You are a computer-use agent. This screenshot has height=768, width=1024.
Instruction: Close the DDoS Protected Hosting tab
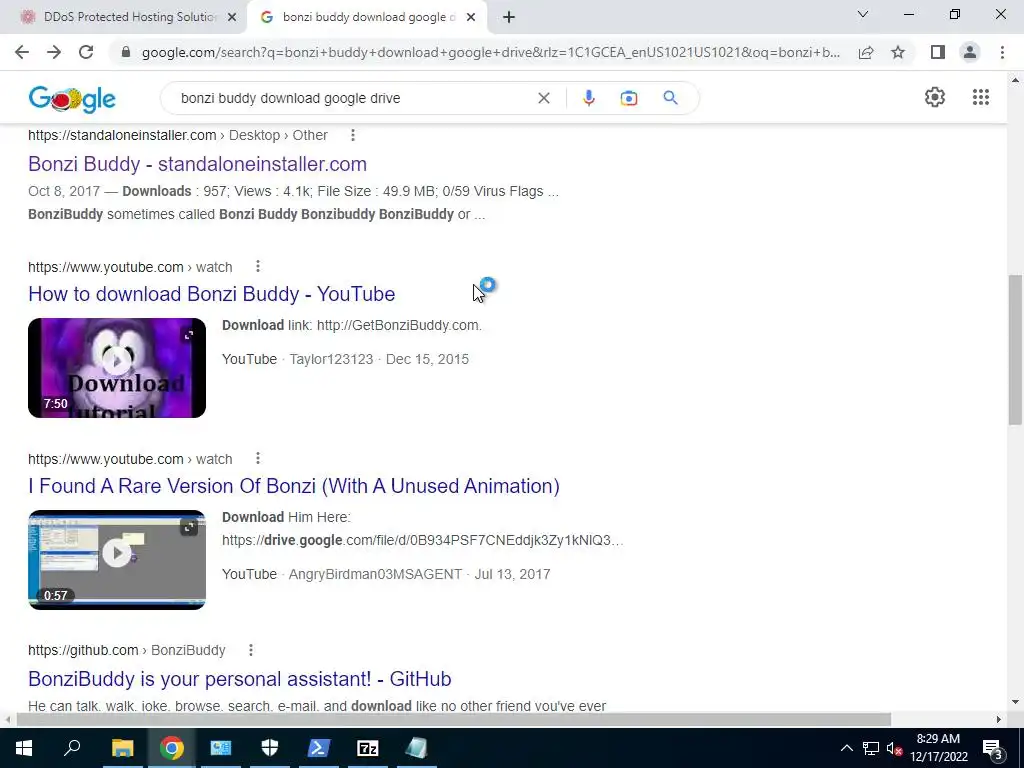(232, 18)
